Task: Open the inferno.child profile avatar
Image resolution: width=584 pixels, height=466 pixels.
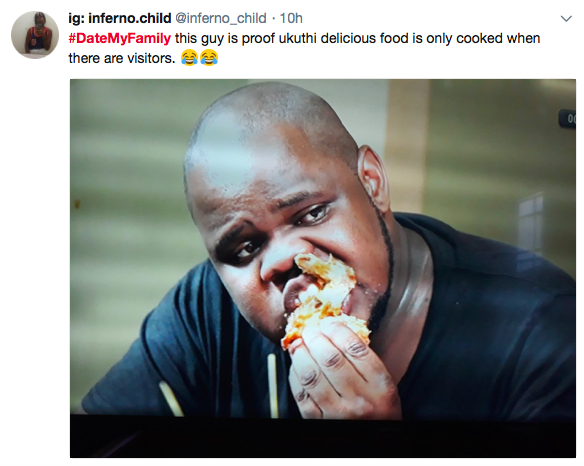Action: point(35,35)
